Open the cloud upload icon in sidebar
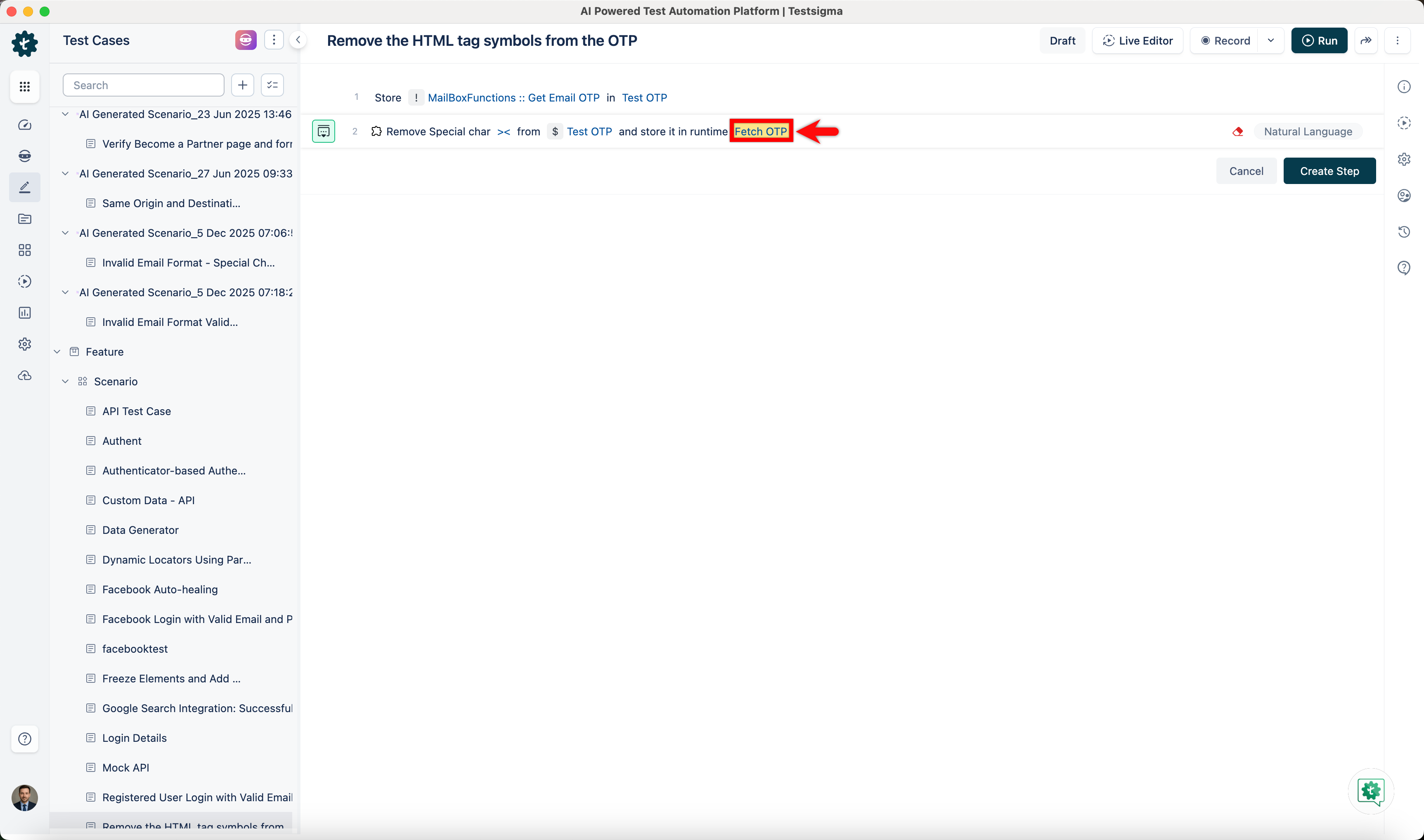This screenshot has width=1424, height=840. pos(24,375)
